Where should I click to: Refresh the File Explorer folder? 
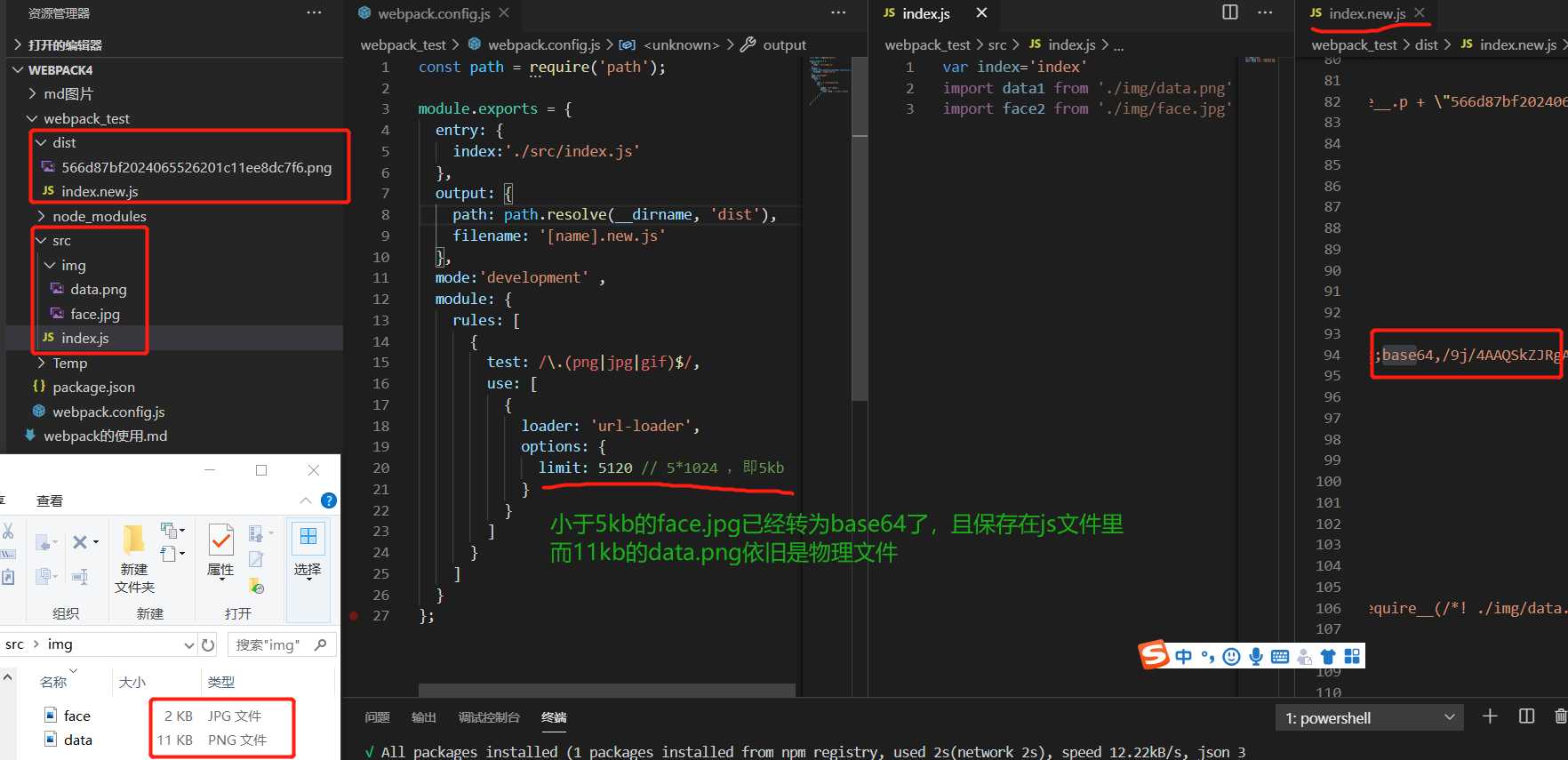(x=208, y=644)
